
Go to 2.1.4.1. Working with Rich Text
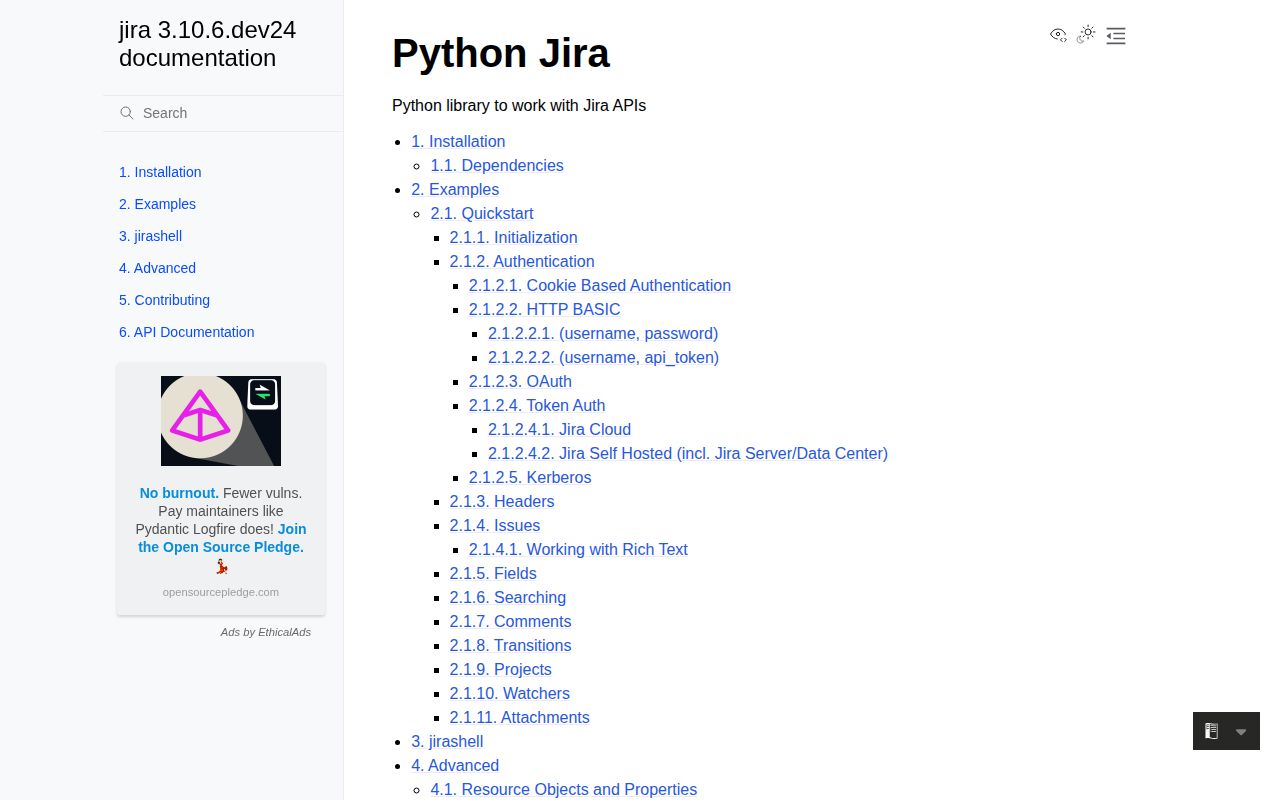(x=578, y=549)
